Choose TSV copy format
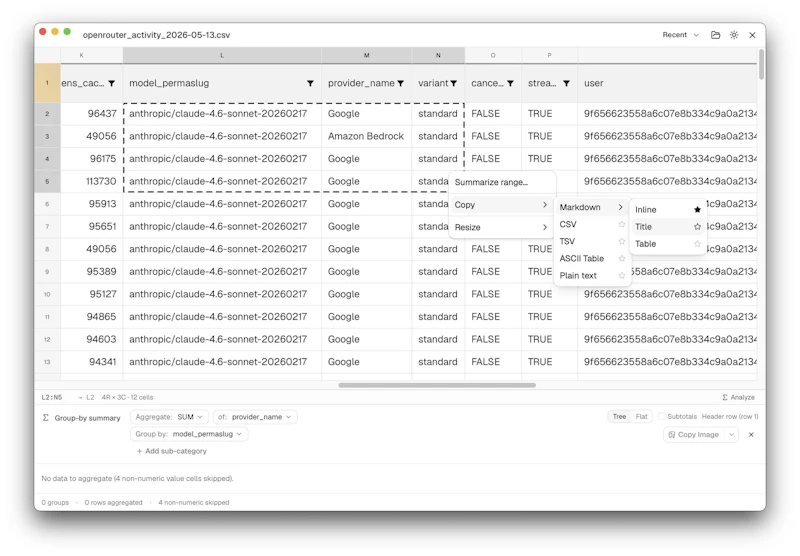Screen dimensions: 800x556 (x=591, y=241)
